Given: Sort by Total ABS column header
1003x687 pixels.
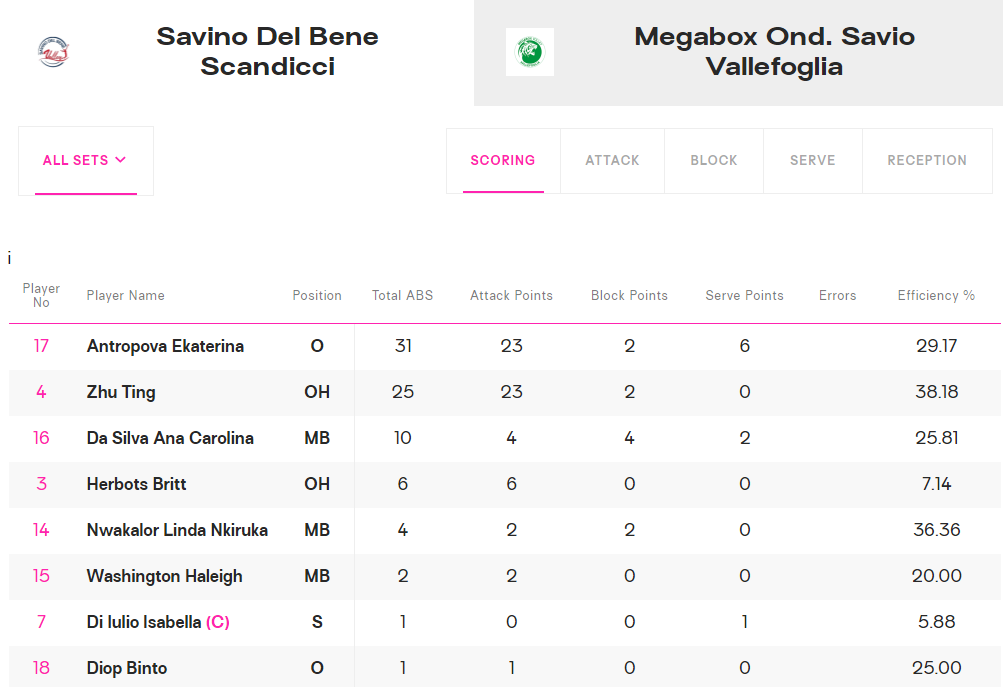Looking at the screenshot, I should coord(402,296).
